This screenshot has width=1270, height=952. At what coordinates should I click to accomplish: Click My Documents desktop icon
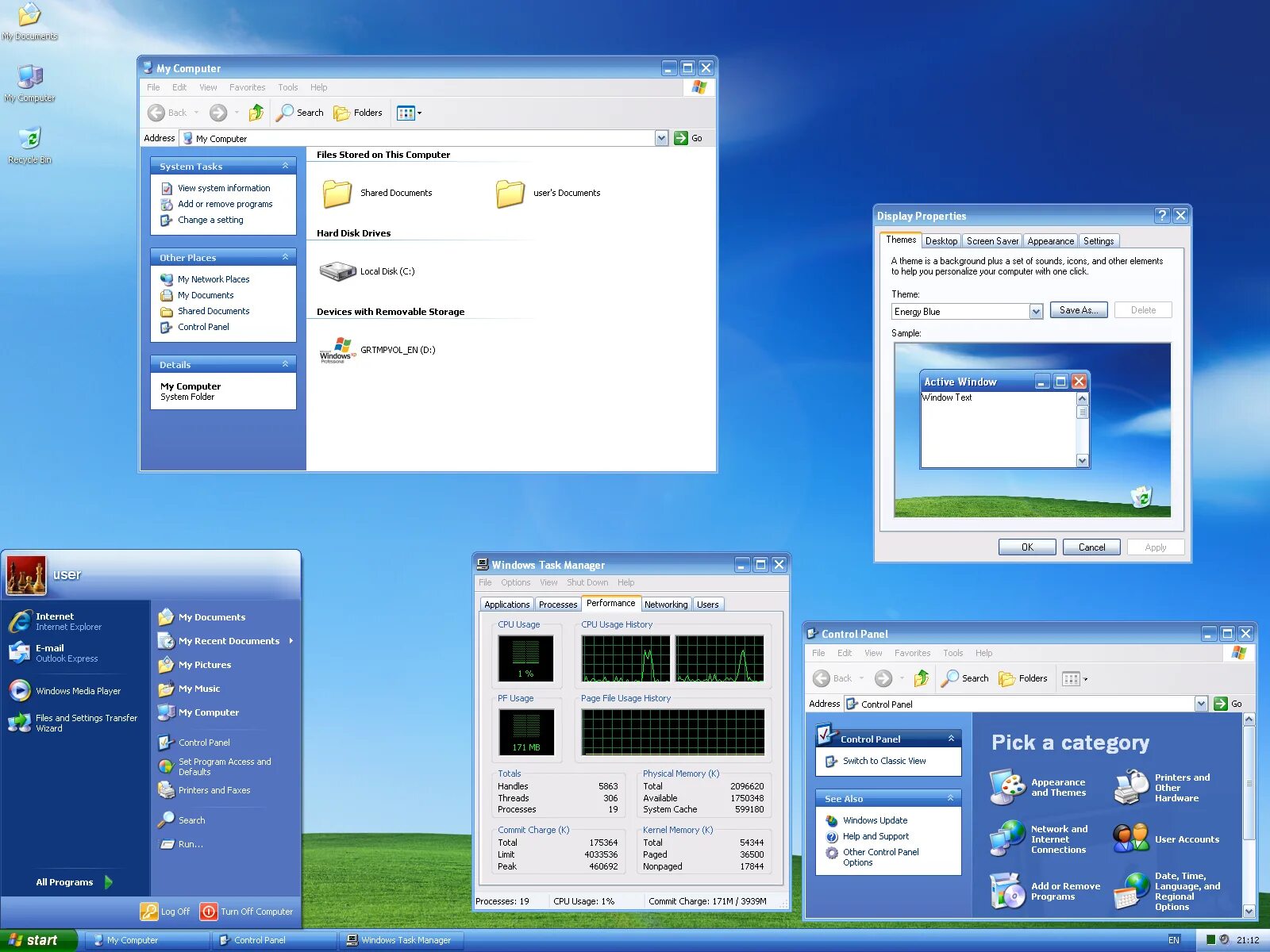pyautogui.click(x=29, y=21)
